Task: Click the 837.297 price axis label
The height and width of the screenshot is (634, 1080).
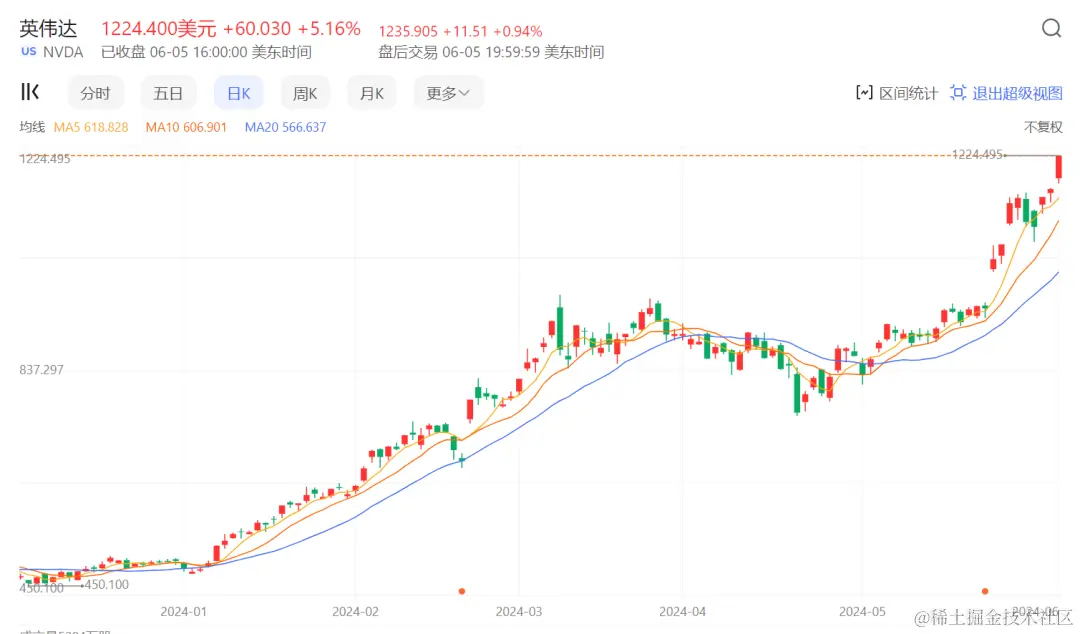Action: coord(41,370)
